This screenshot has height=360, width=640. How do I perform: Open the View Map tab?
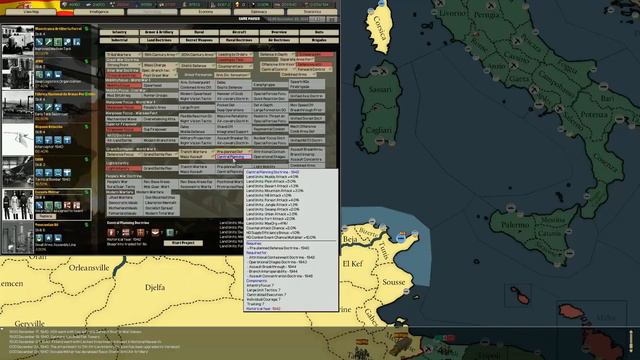[x=31, y=12]
